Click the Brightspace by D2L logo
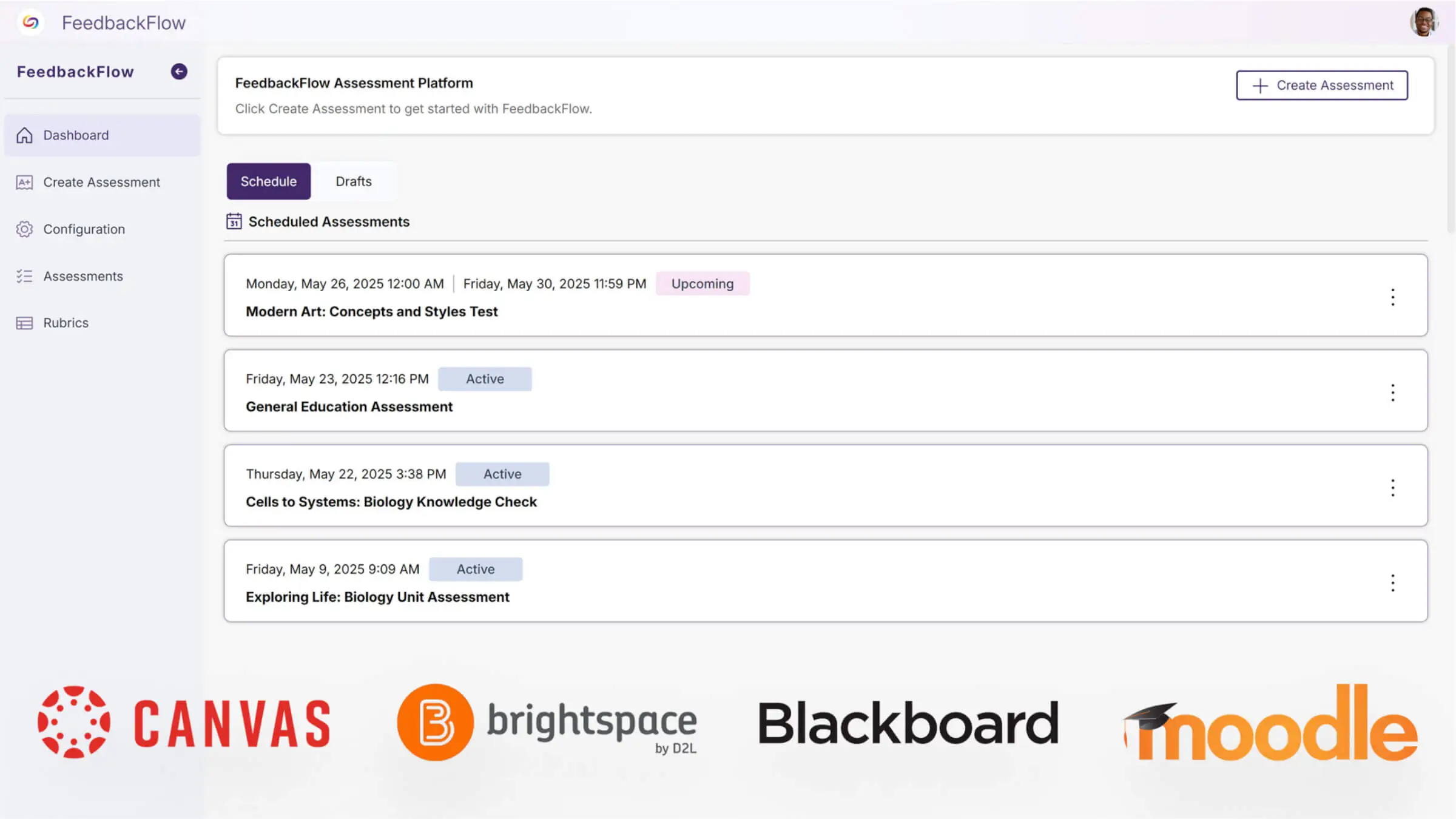The width and height of the screenshot is (1456, 819). (x=547, y=723)
